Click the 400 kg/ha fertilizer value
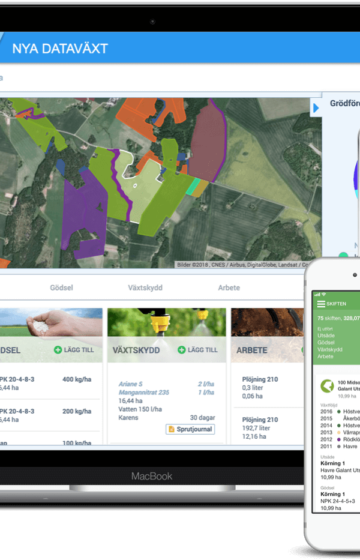Image resolution: width=360 pixels, height=560 pixels. point(77,379)
